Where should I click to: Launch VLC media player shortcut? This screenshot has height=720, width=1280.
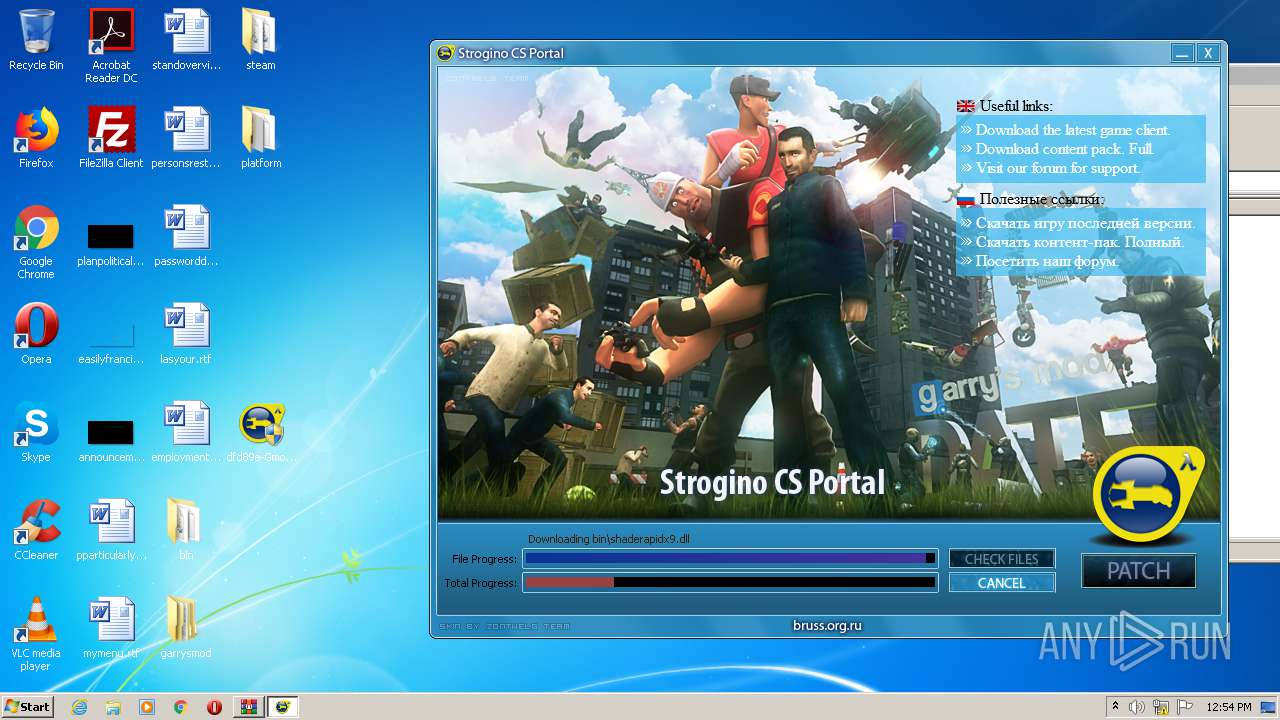point(36,634)
